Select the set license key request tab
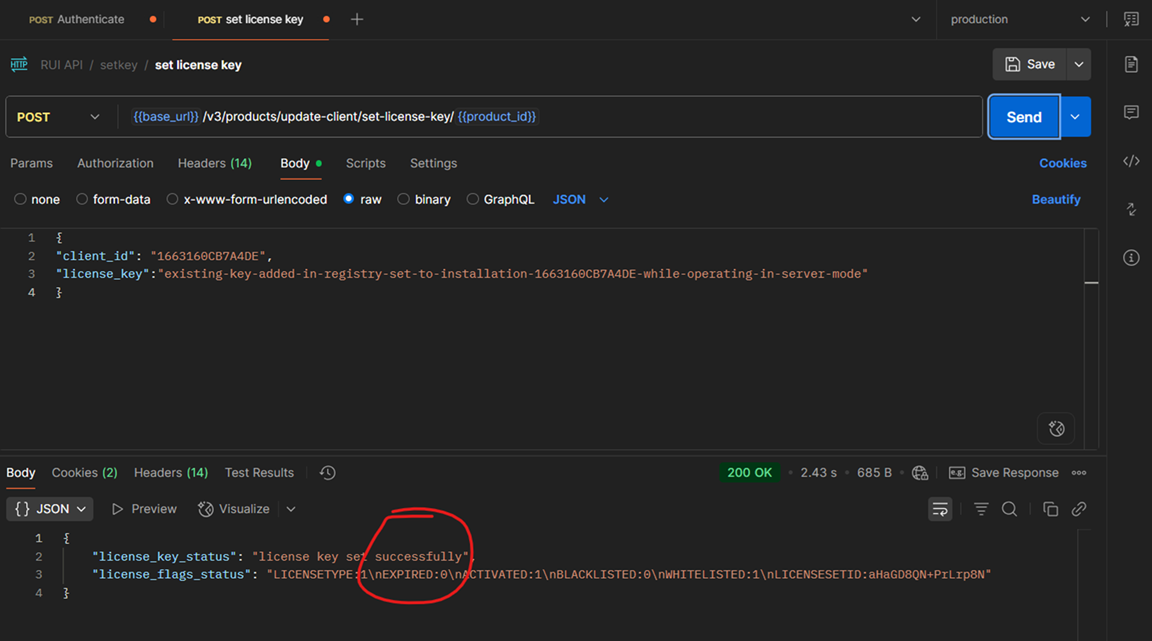 [x=251, y=20]
